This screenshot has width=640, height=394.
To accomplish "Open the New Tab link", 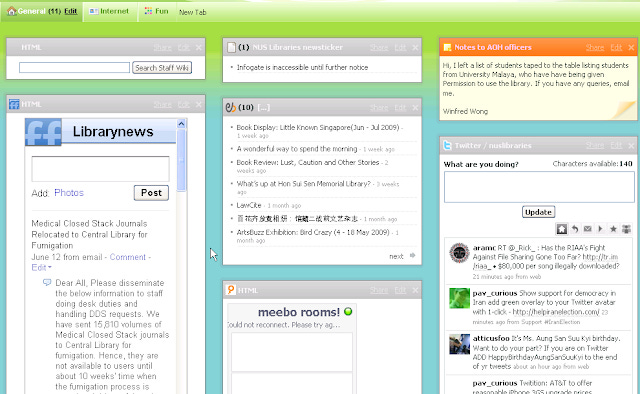I will click(193, 12).
